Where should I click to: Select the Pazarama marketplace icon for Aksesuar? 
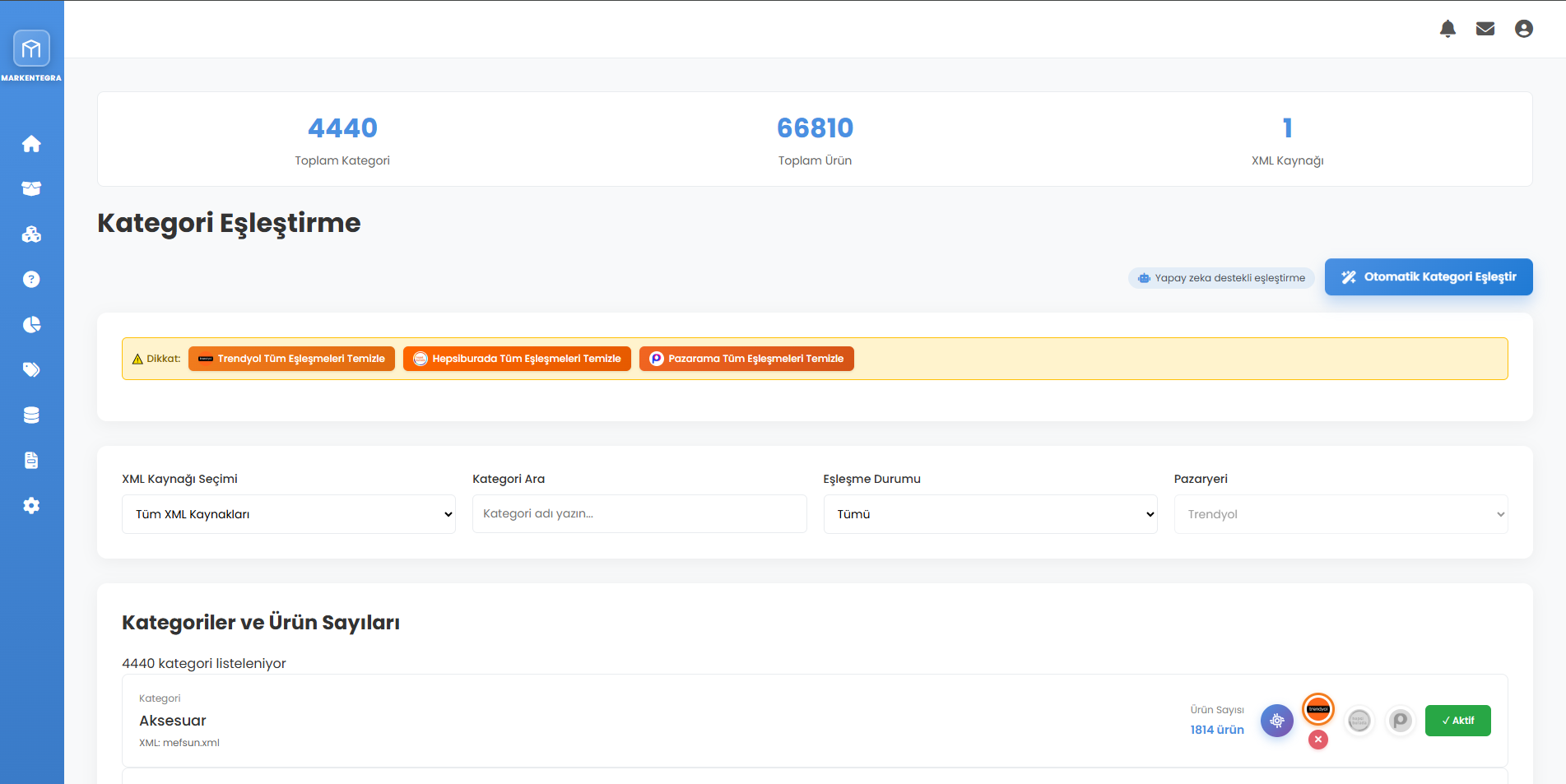point(1400,721)
